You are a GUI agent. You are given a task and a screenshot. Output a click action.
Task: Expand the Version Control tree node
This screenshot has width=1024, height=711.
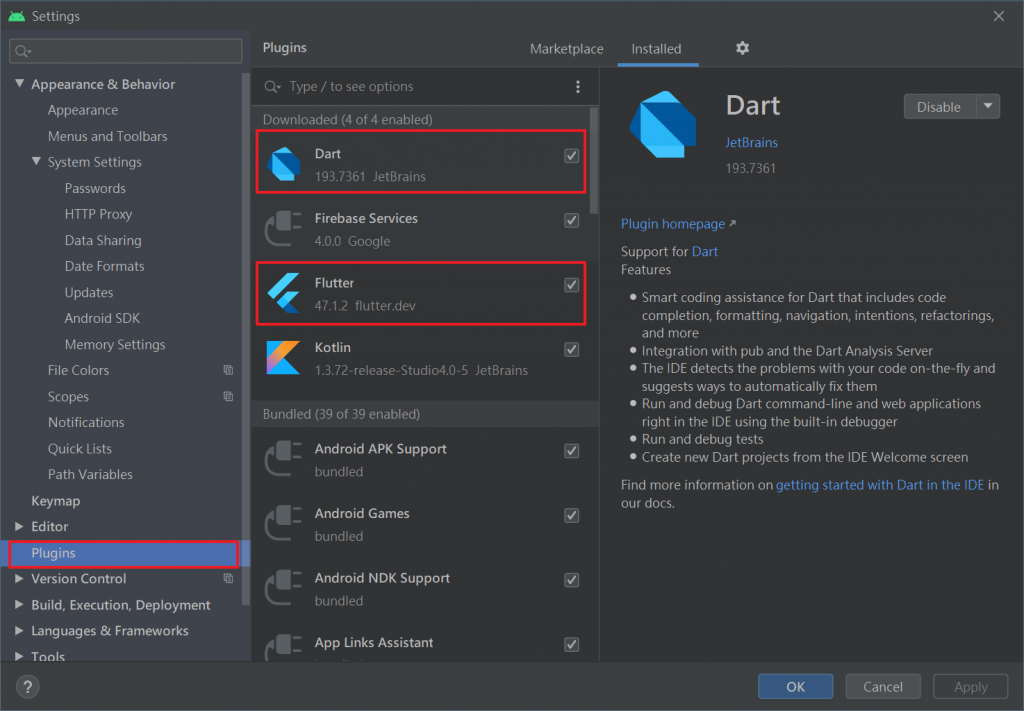(x=20, y=578)
